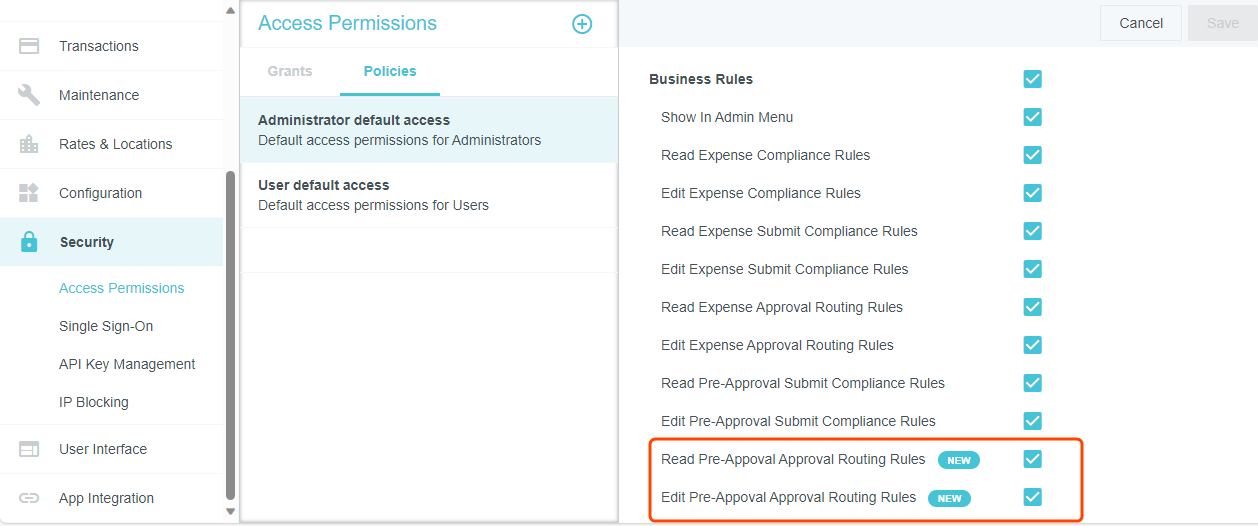
Task: Click the Configuration widgets icon
Action: click(x=29, y=193)
